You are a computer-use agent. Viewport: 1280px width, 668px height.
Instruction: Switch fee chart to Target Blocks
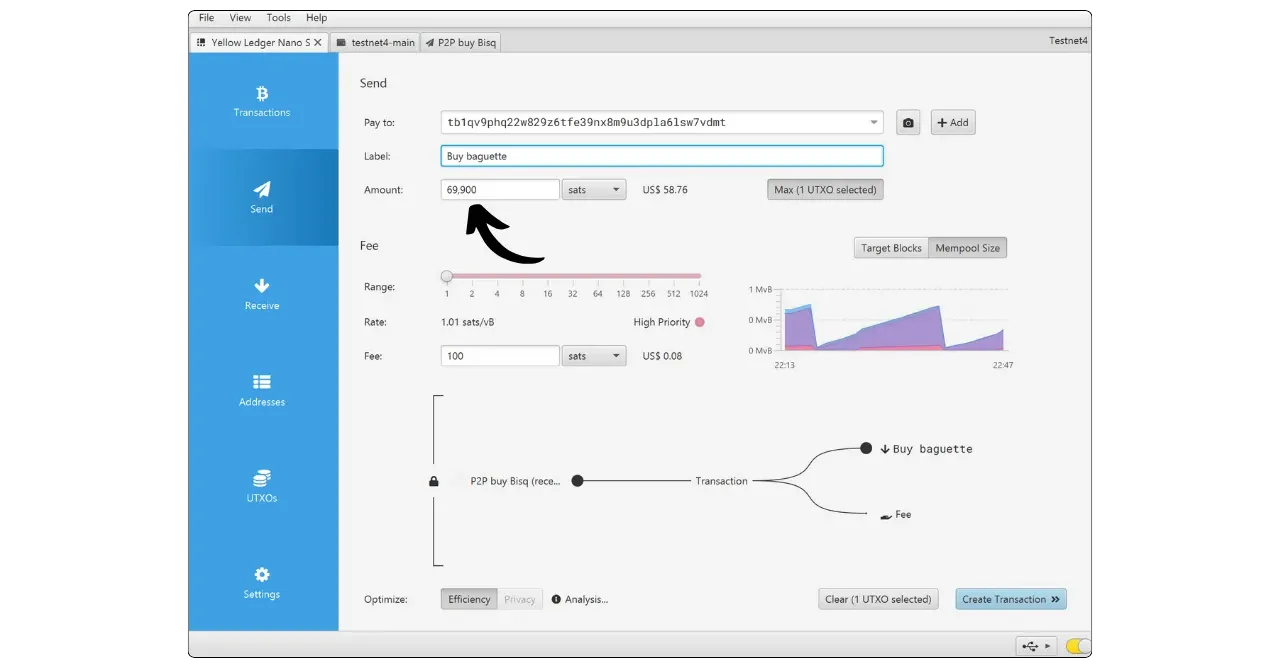[x=891, y=248]
